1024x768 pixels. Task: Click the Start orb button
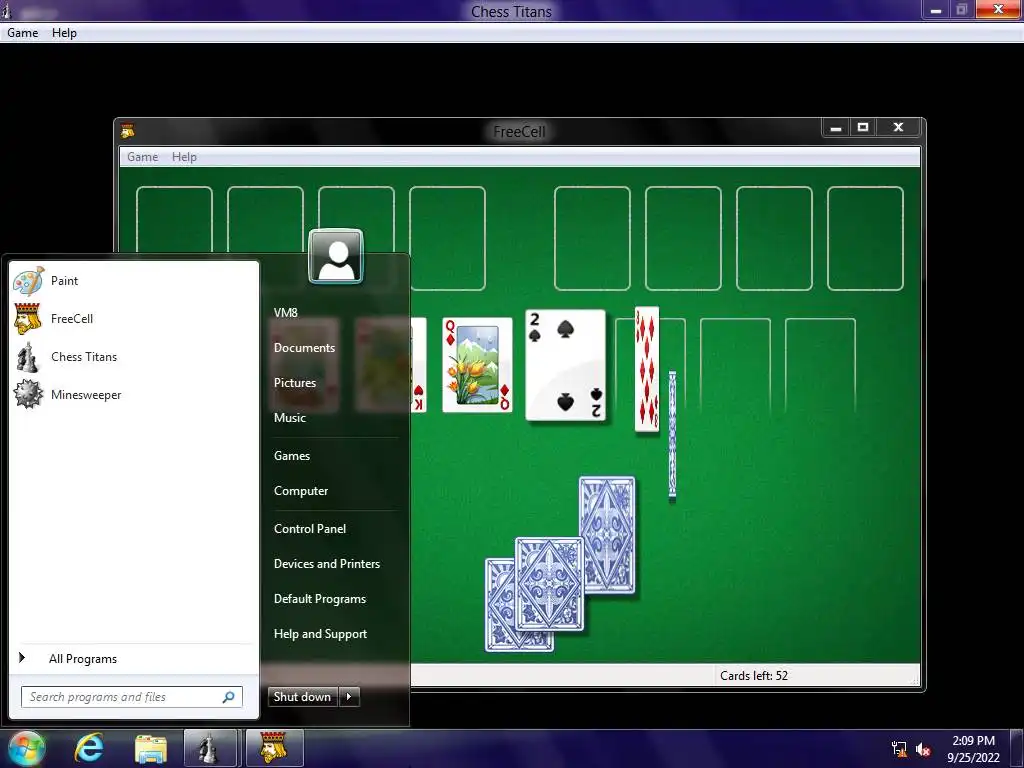pos(26,748)
